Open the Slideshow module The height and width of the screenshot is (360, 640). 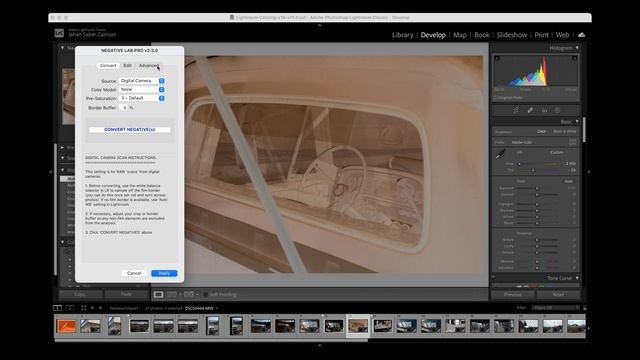tap(512, 35)
